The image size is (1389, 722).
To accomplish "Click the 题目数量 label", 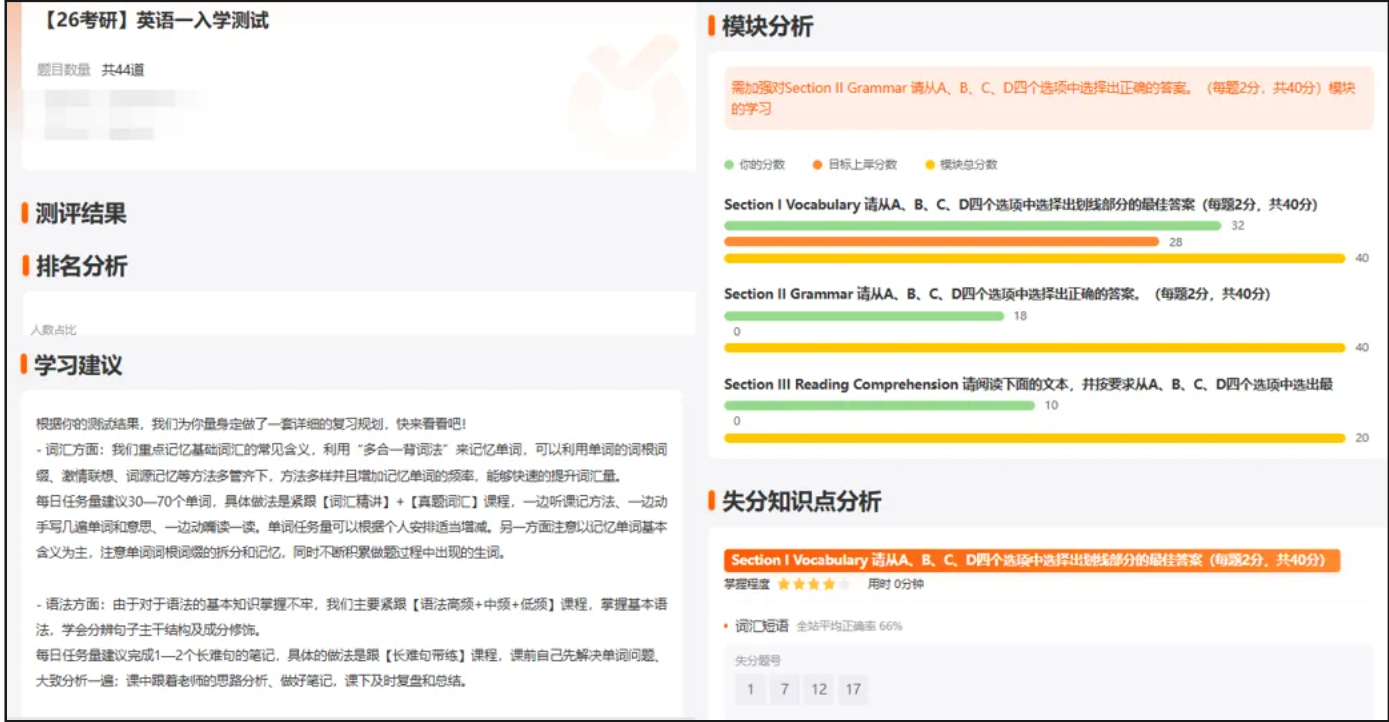I will [x=64, y=70].
